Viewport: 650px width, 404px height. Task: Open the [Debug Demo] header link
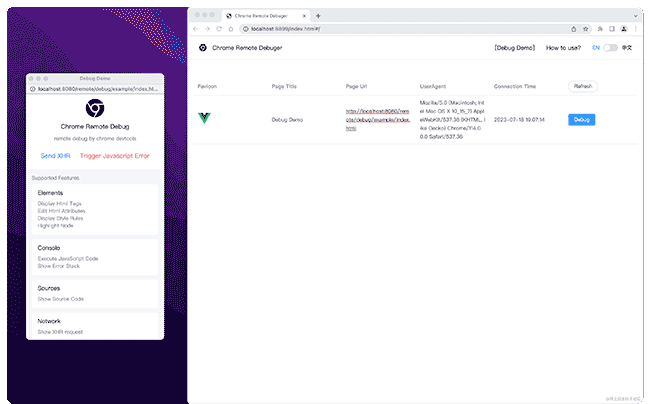[514, 48]
